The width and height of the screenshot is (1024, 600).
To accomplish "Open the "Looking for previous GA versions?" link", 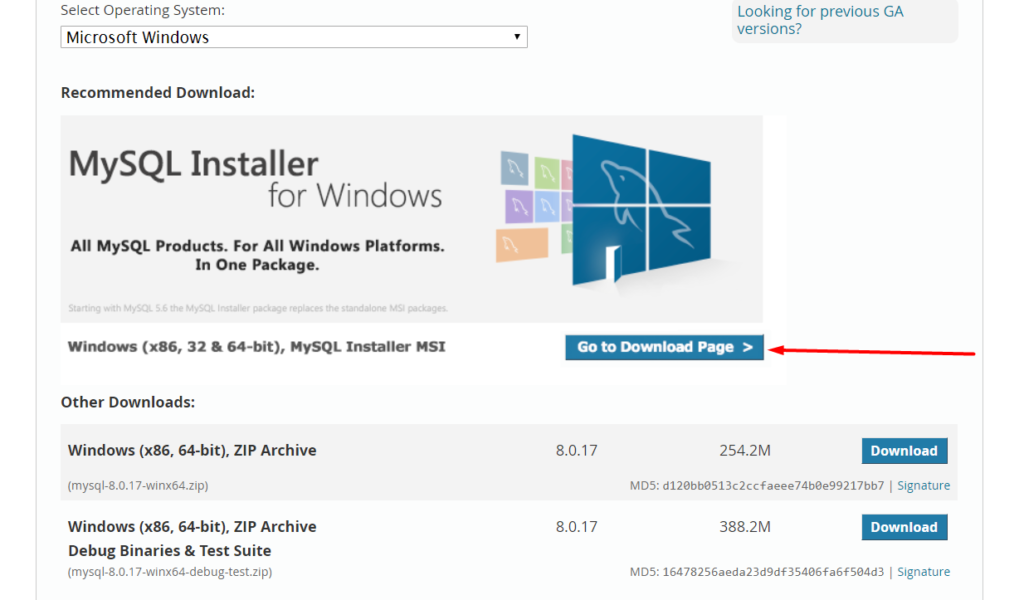I will (x=819, y=19).
